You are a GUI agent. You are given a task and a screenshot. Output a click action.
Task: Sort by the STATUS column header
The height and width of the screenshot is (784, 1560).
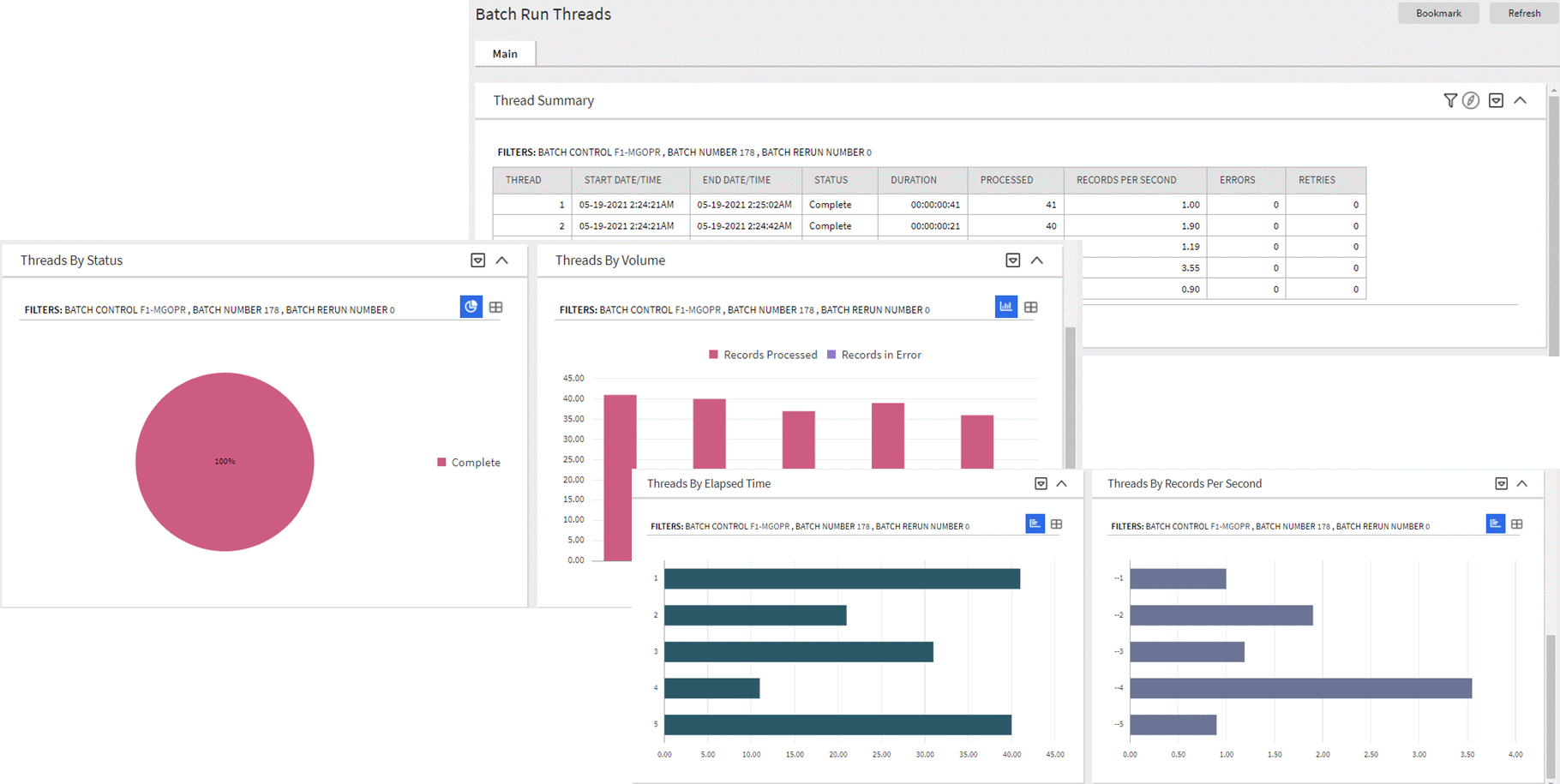pos(830,180)
